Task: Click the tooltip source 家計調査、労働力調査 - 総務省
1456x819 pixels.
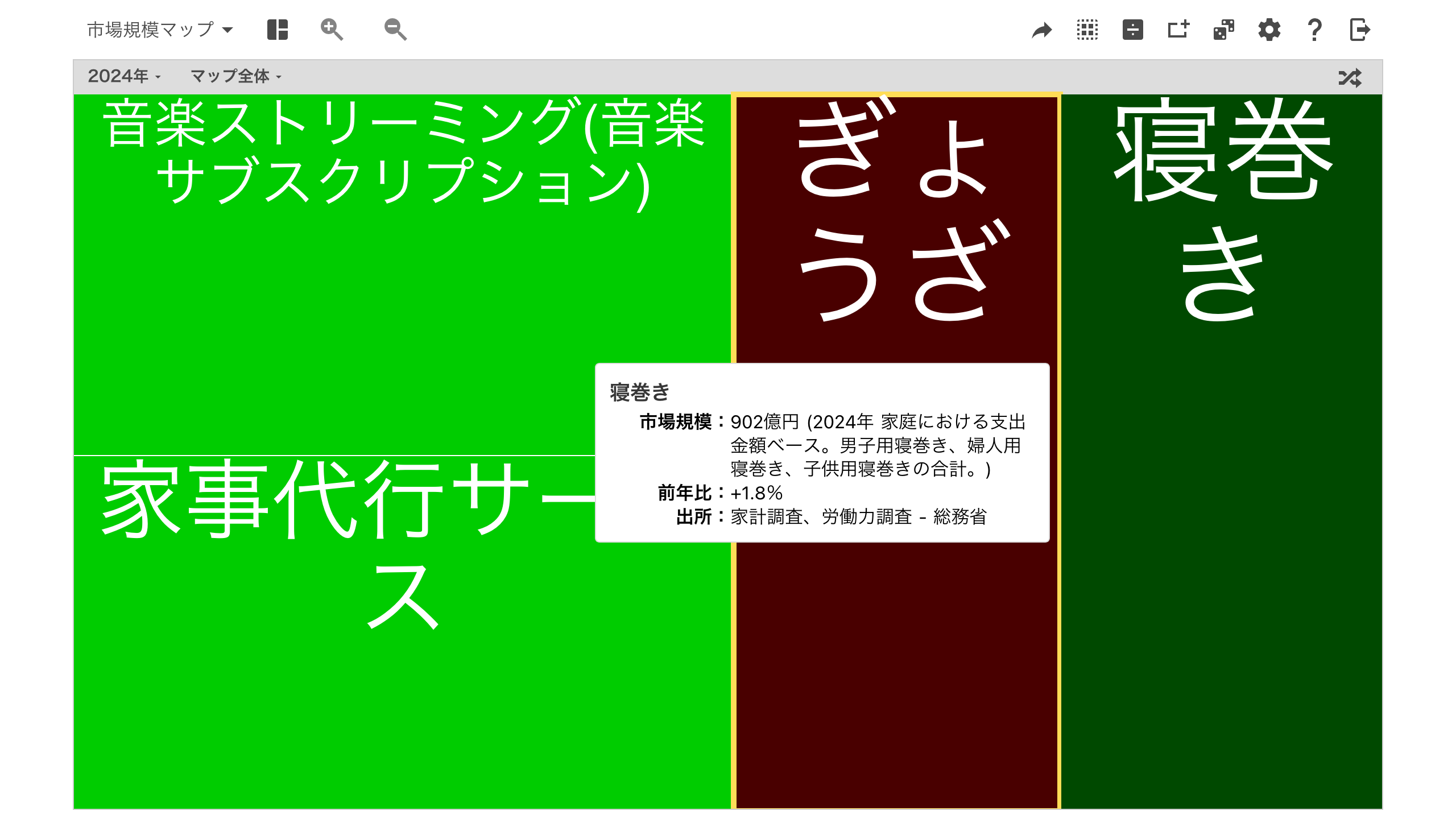Action: [x=859, y=516]
